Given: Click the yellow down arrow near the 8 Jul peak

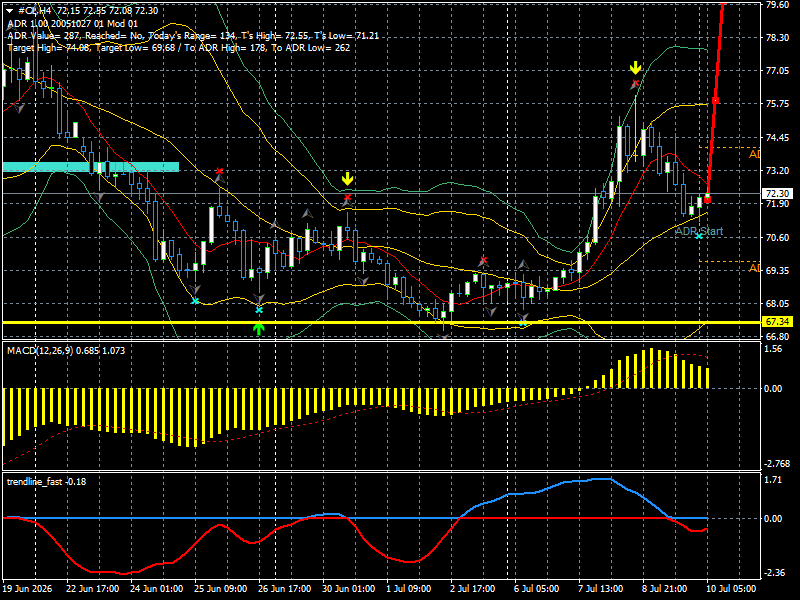Looking at the screenshot, I should coord(635,68).
